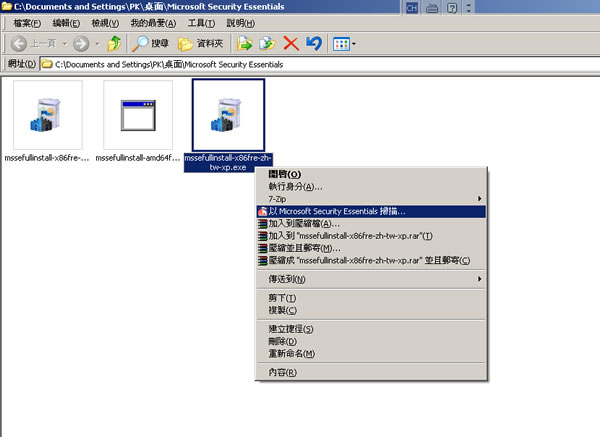Select the first mssefullinstall-x86fre file thumbnail

point(48,115)
